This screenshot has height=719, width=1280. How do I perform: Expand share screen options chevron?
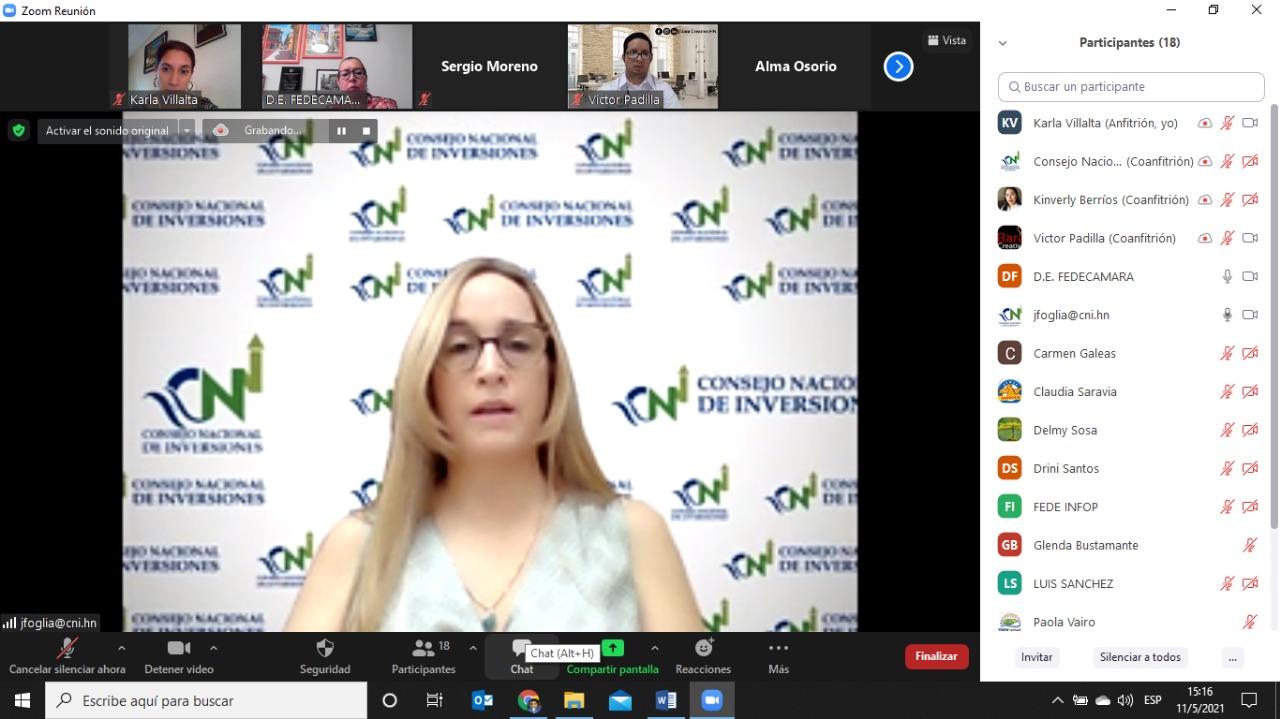pos(655,648)
